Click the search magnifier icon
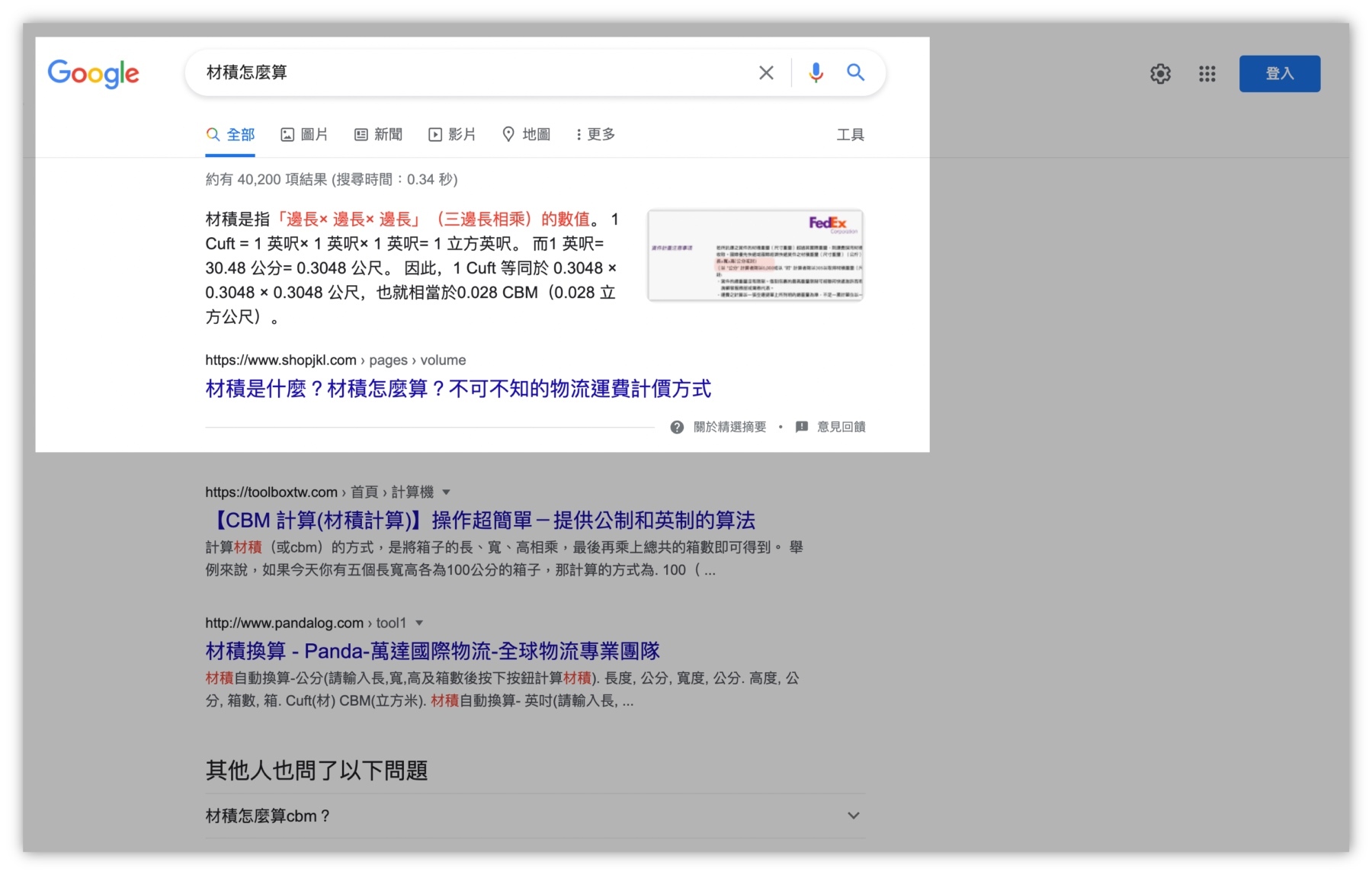1372x875 pixels. click(855, 72)
